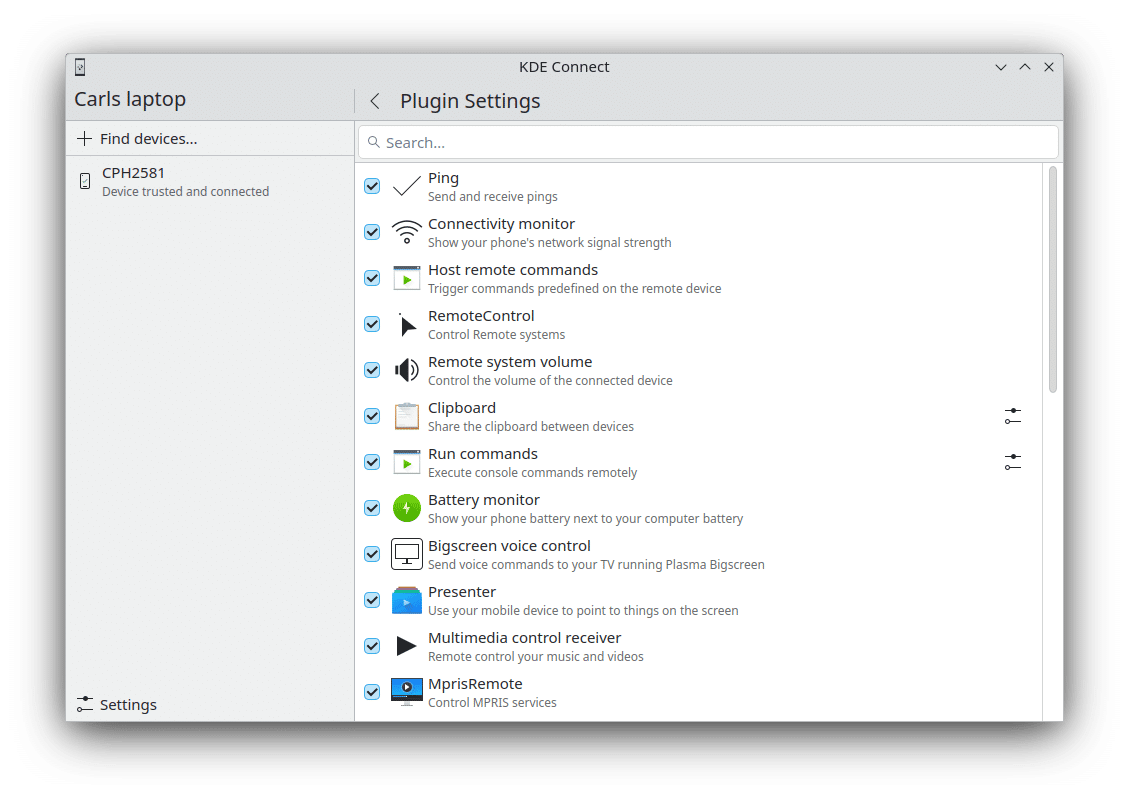Expand the KDE Connect window menu chevron
Viewport: 1129px width, 799px height.
[x=1000, y=67]
